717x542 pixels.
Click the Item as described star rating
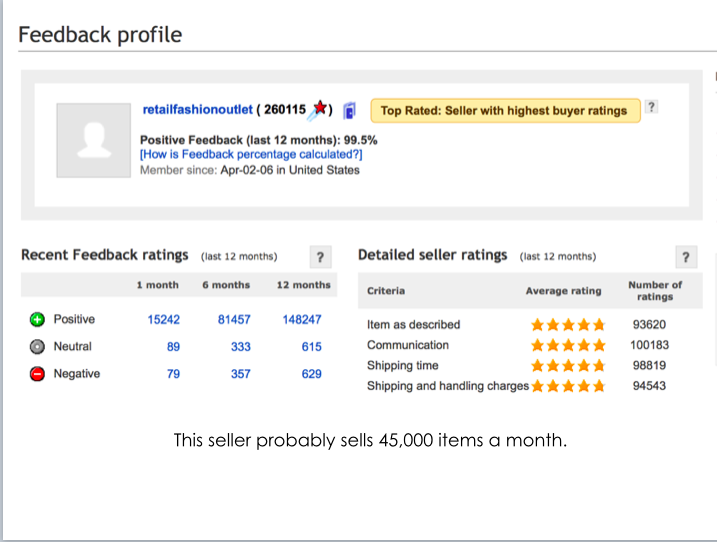point(568,325)
